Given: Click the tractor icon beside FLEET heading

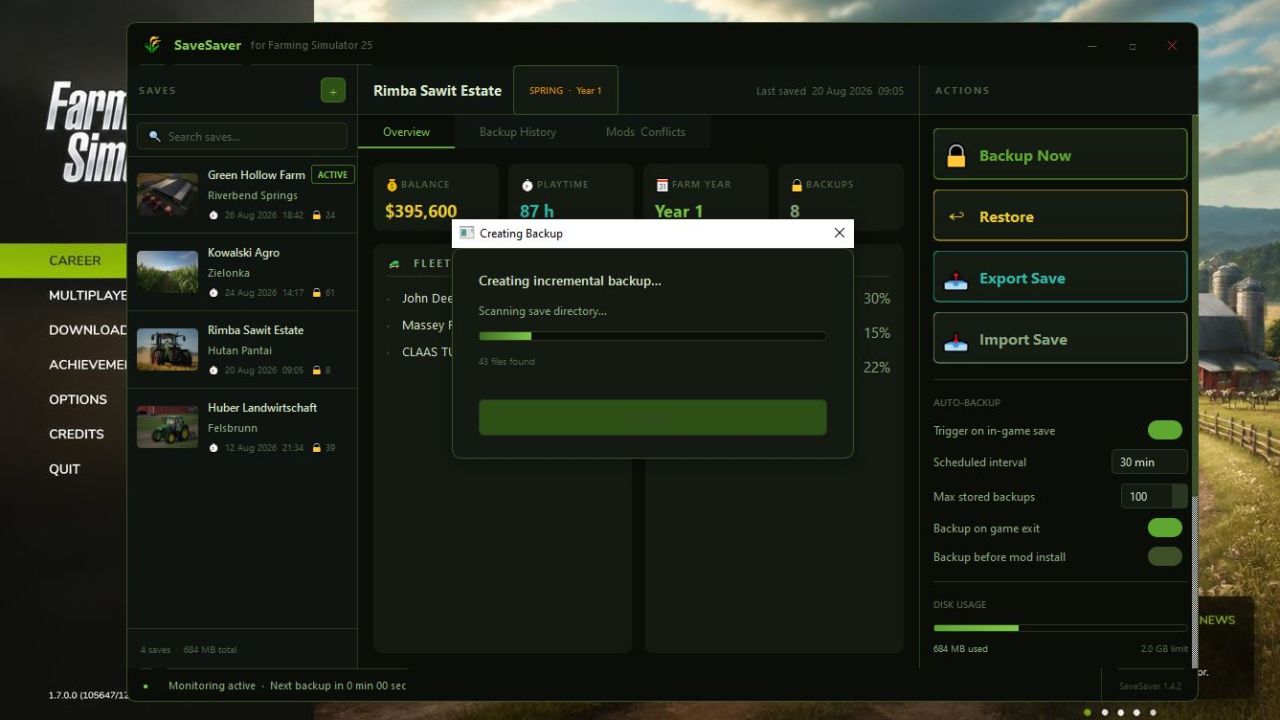Looking at the screenshot, I should click(x=394, y=264).
